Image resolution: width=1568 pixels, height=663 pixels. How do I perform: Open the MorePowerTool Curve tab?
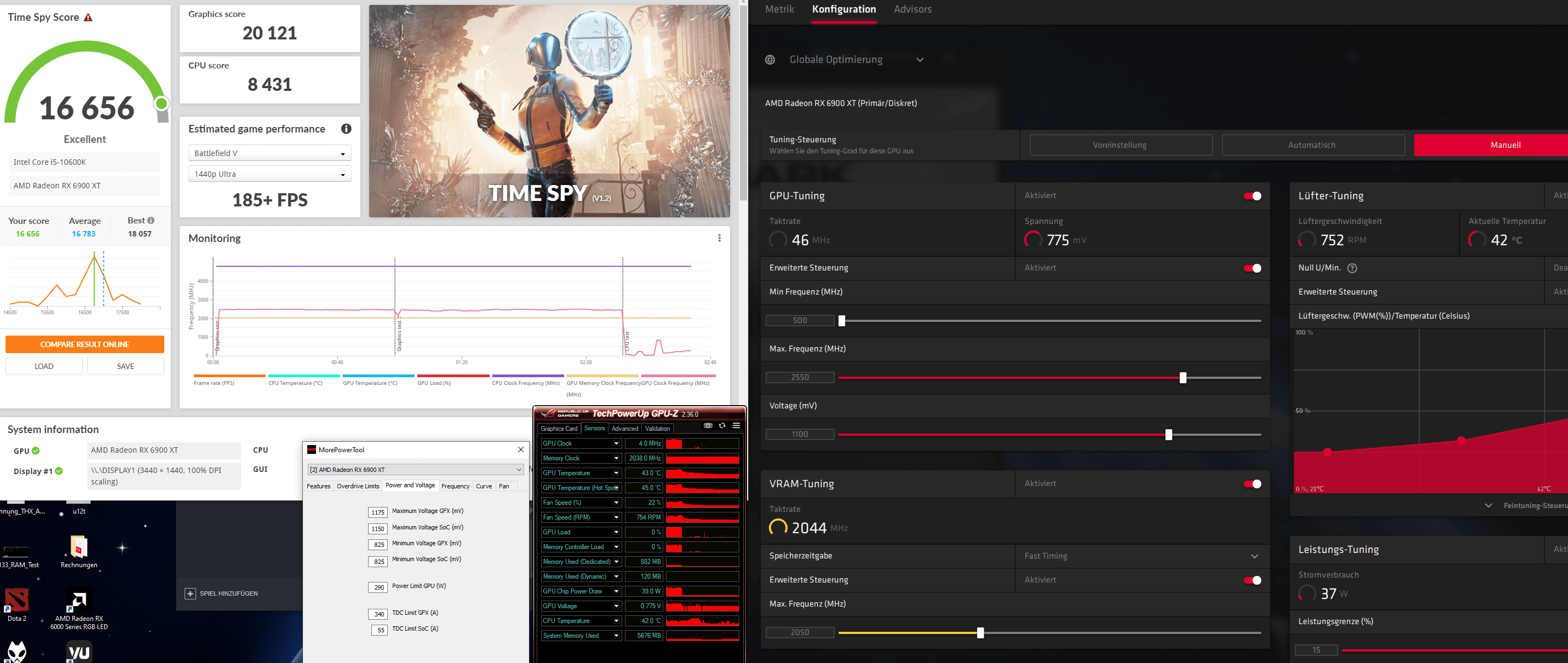point(484,486)
